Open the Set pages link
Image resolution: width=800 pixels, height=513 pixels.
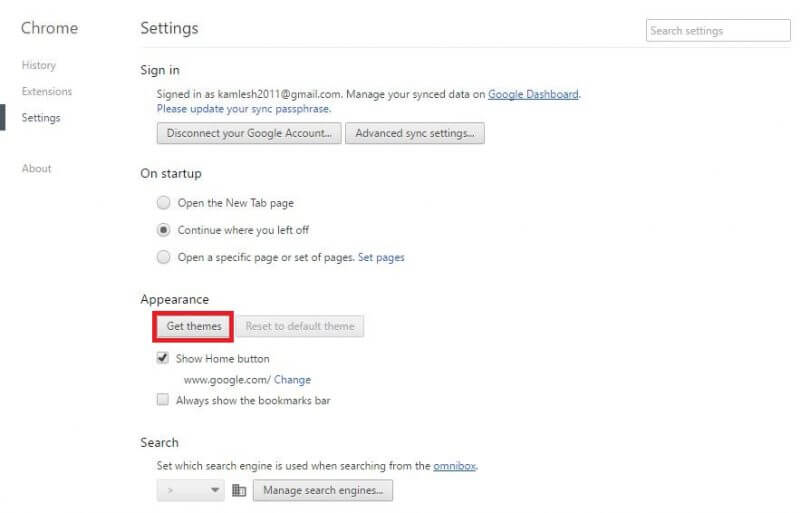(x=381, y=257)
